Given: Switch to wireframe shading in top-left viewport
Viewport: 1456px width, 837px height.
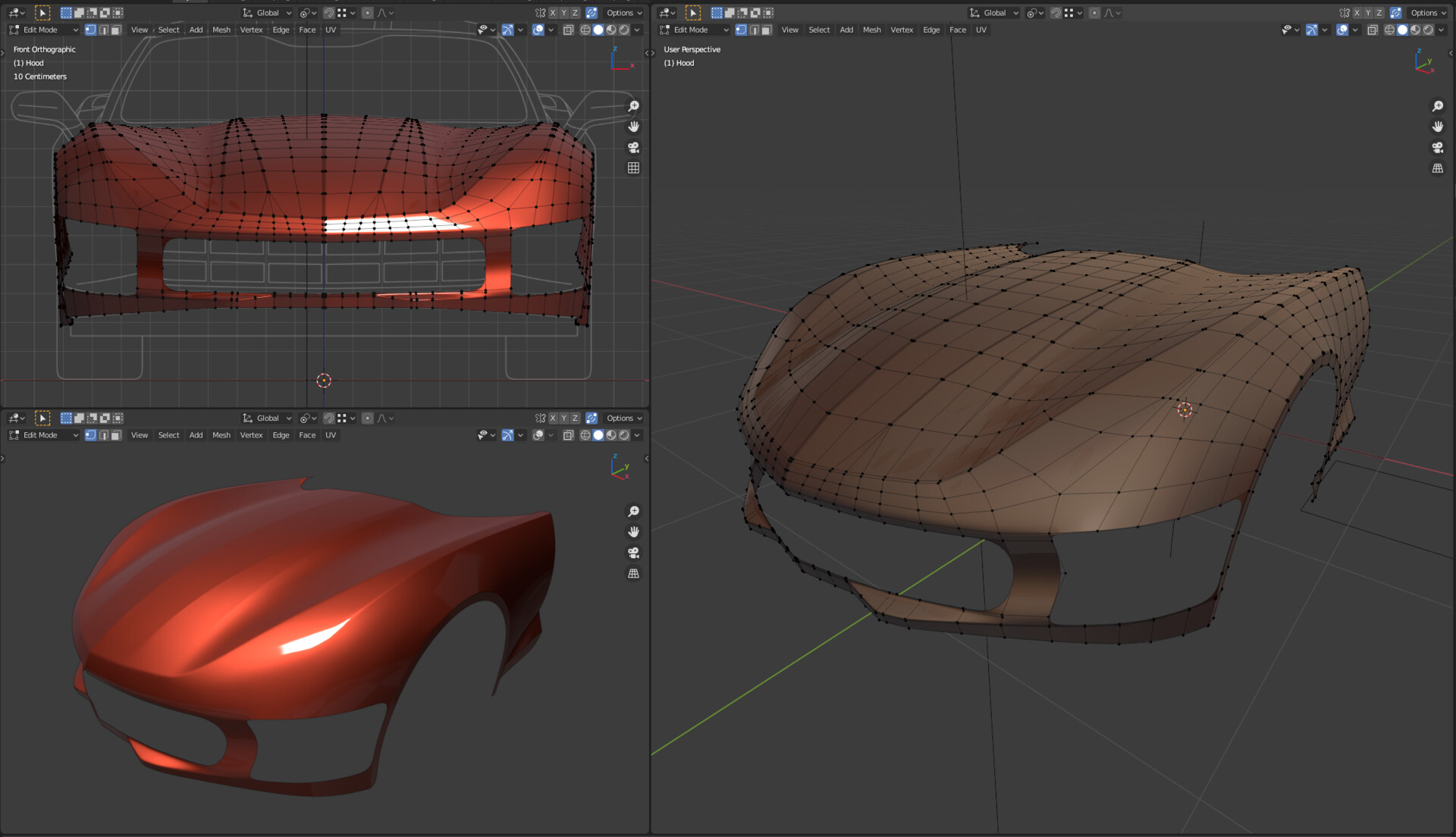Looking at the screenshot, I should tap(585, 30).
